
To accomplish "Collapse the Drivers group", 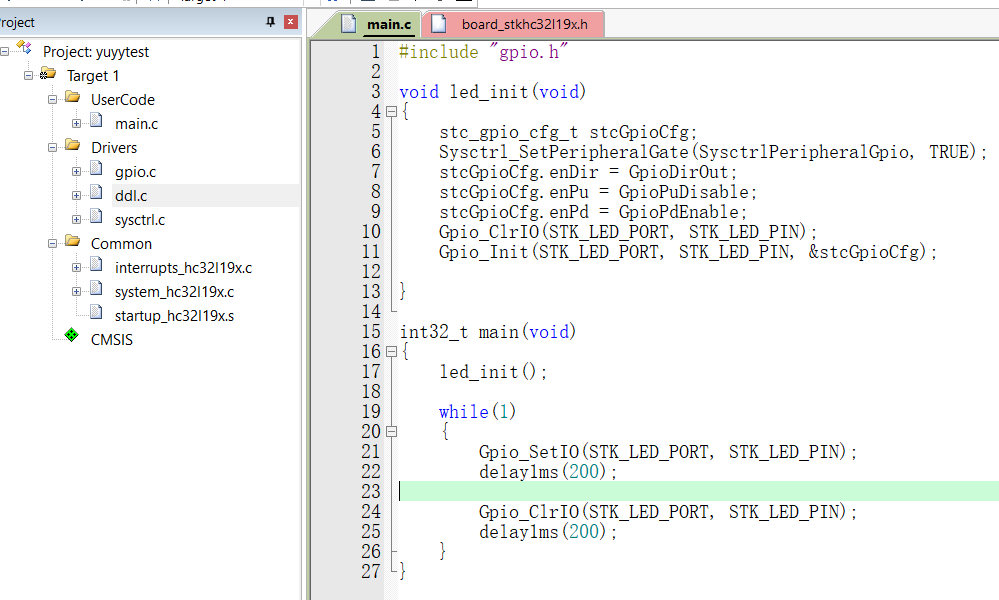I will [x=52, y=147].
